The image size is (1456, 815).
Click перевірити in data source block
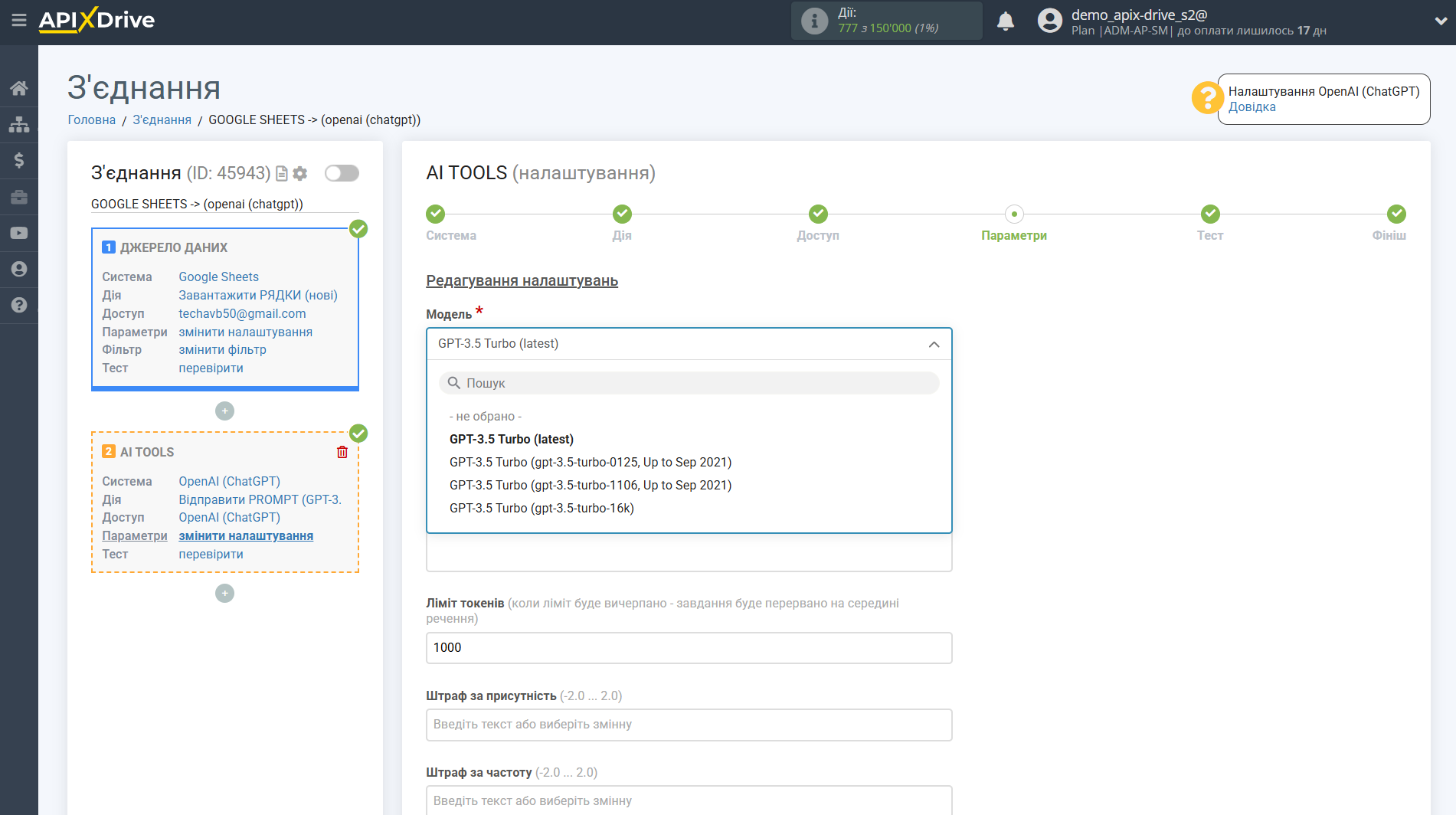point(211,368)
